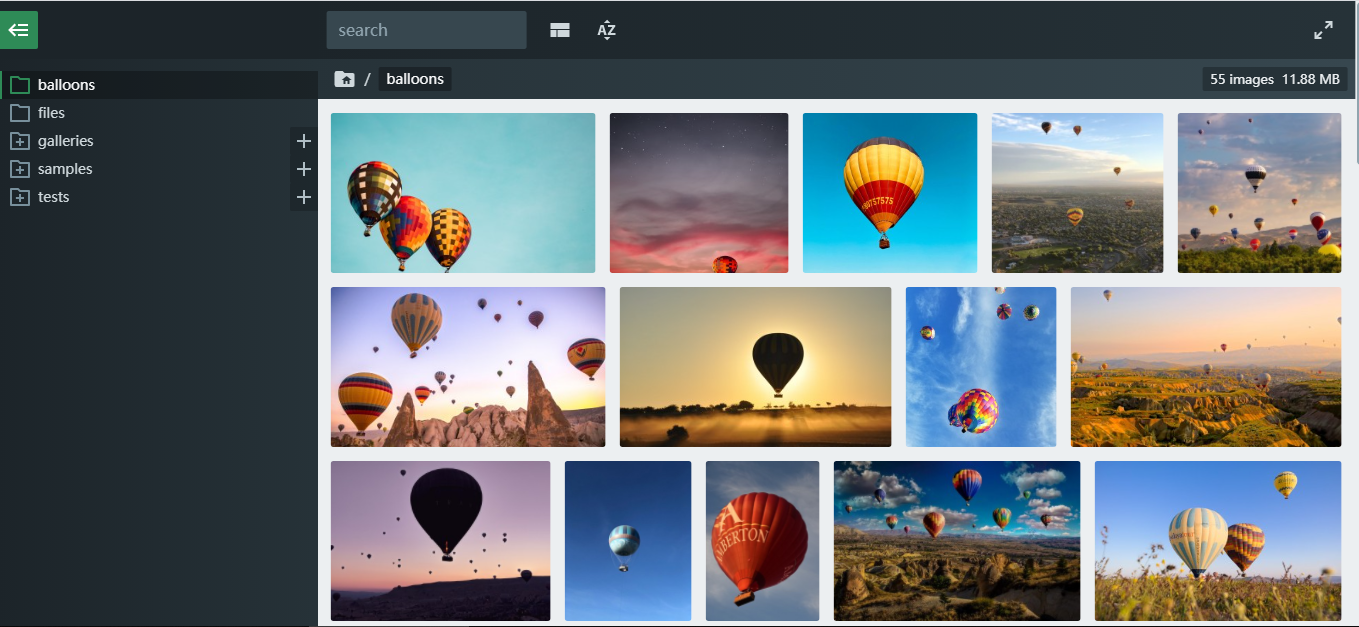The image size is (1359, 627).
Task: Open the A-Z sort options icon
Action: pyautogui.click(x=607, y=30)
